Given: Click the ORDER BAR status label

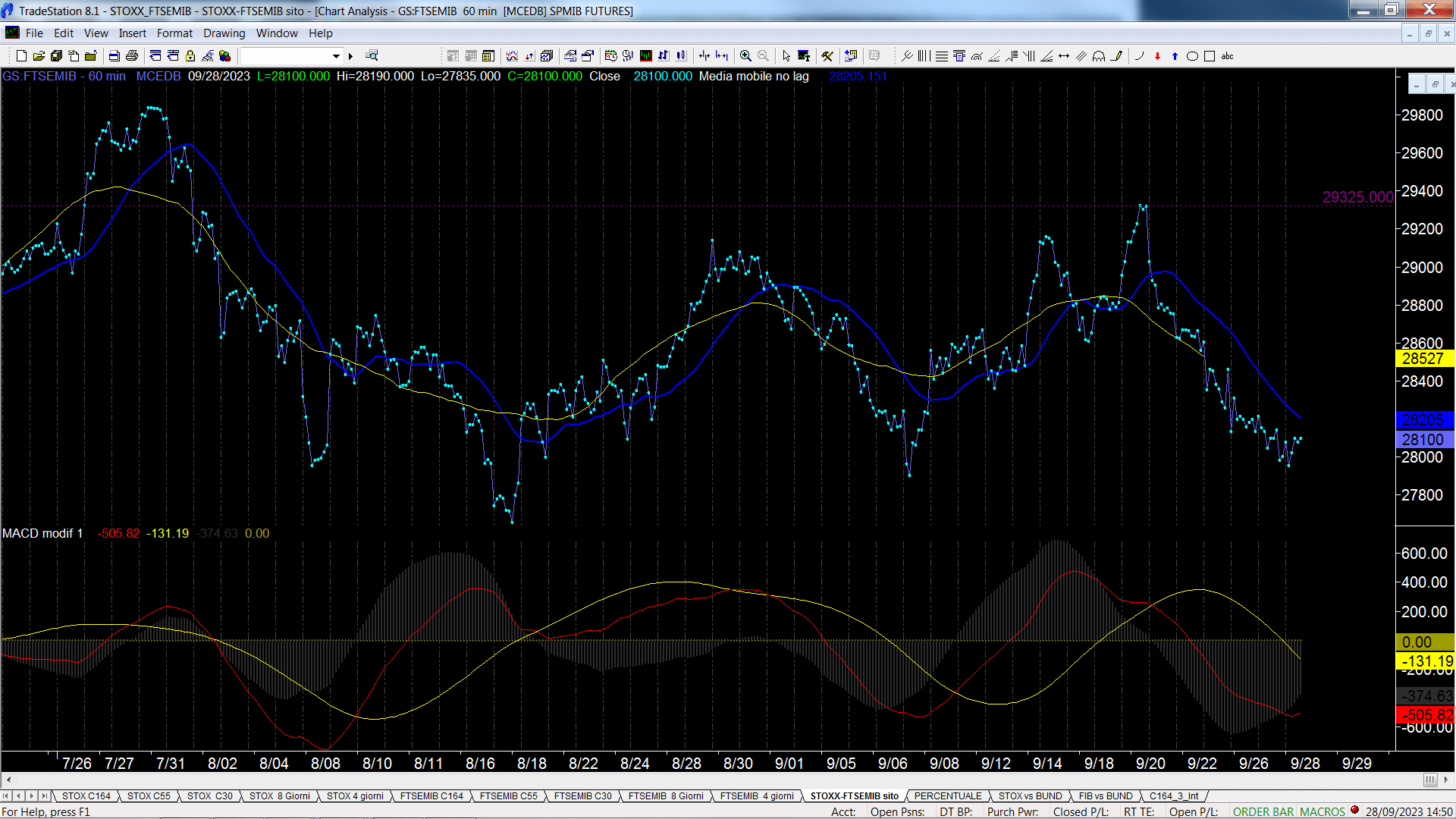Looking at the screenshot, I should tap(1263, 811).
